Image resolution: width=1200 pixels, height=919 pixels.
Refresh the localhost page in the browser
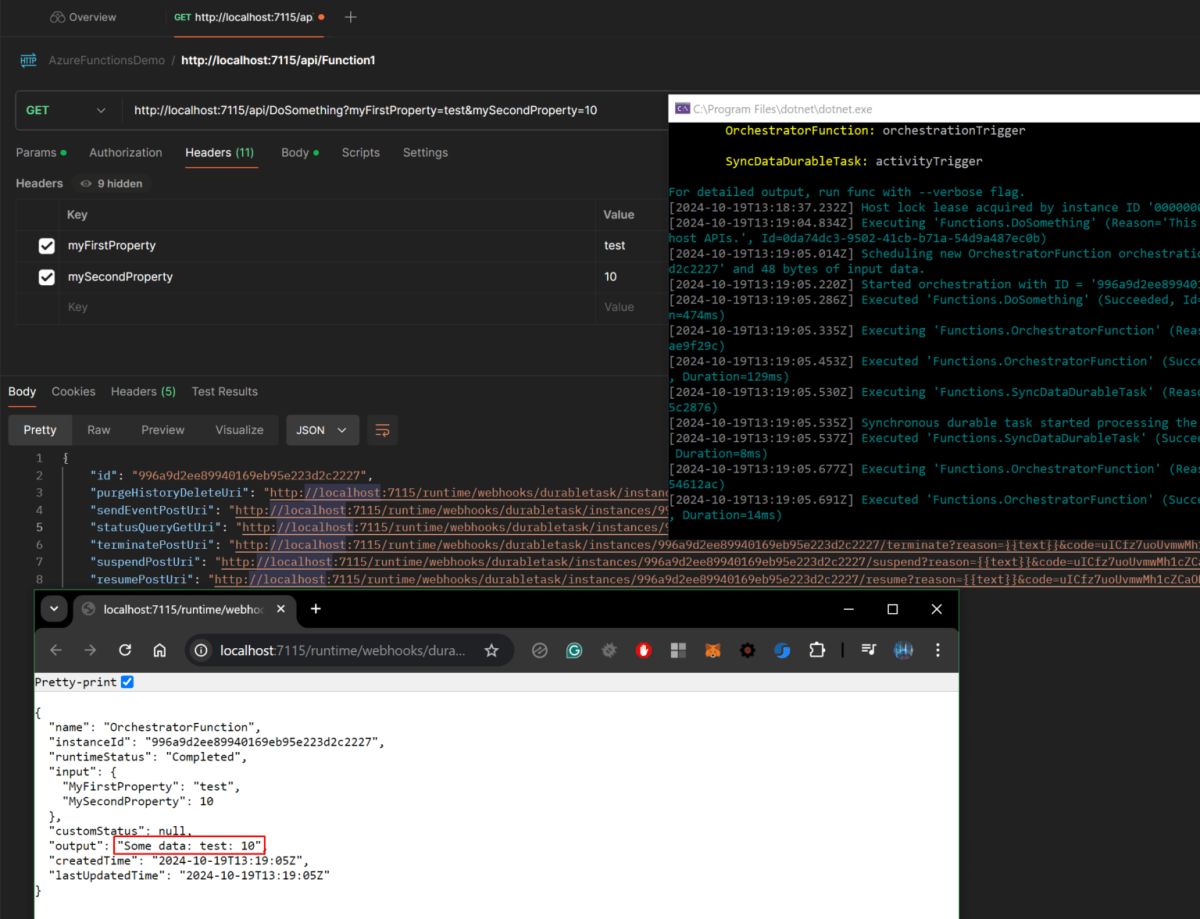(x=124, y=650)
